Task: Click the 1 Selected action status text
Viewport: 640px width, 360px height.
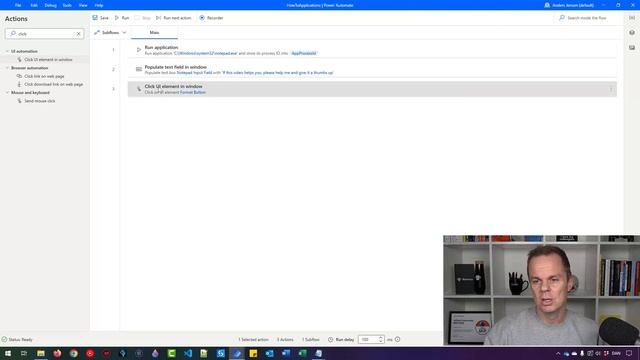Action: (253, 340)
